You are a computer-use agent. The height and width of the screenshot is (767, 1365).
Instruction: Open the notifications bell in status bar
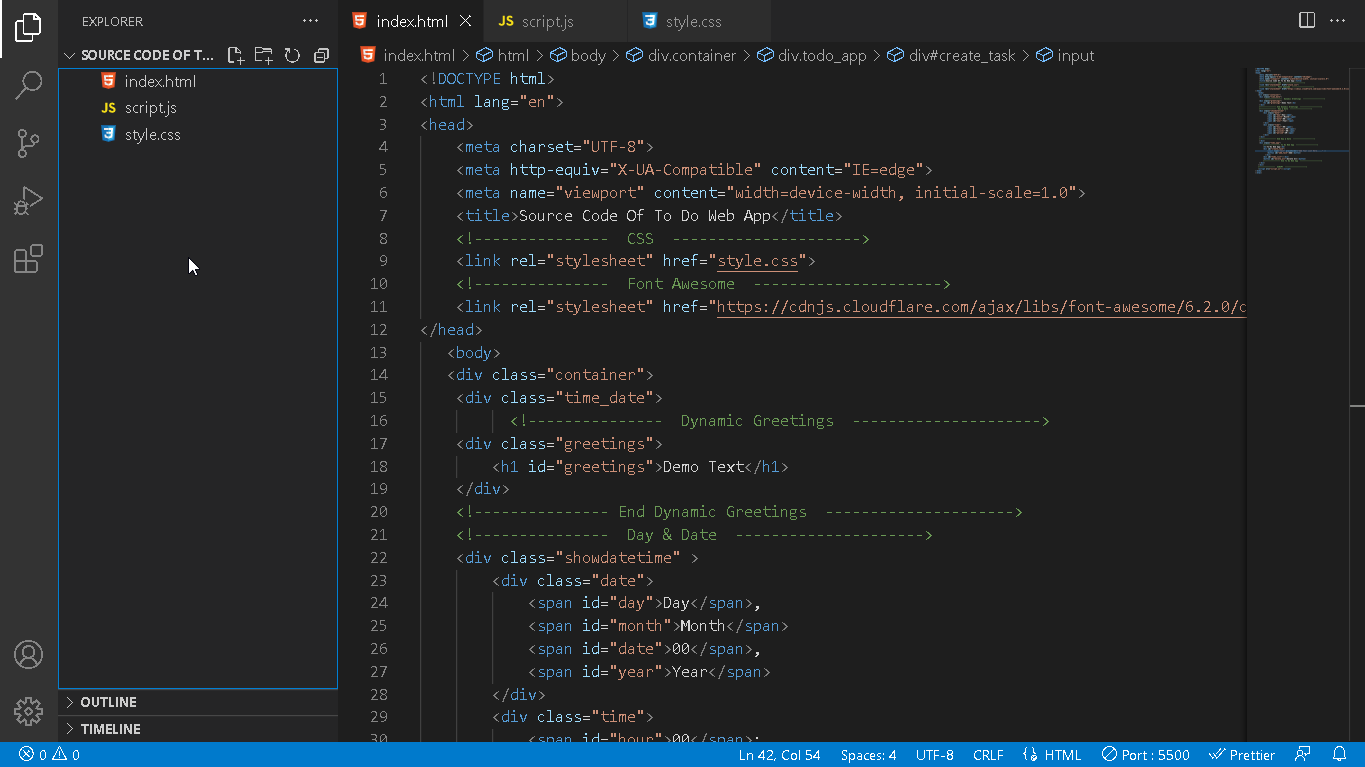1339,755
